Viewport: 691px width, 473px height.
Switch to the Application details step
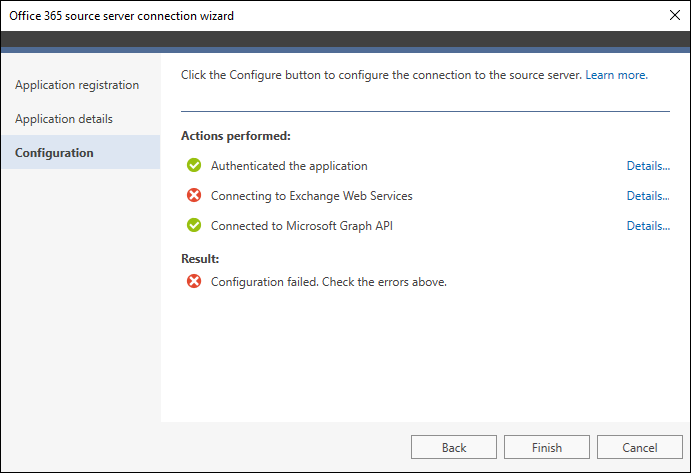point(64,119)
